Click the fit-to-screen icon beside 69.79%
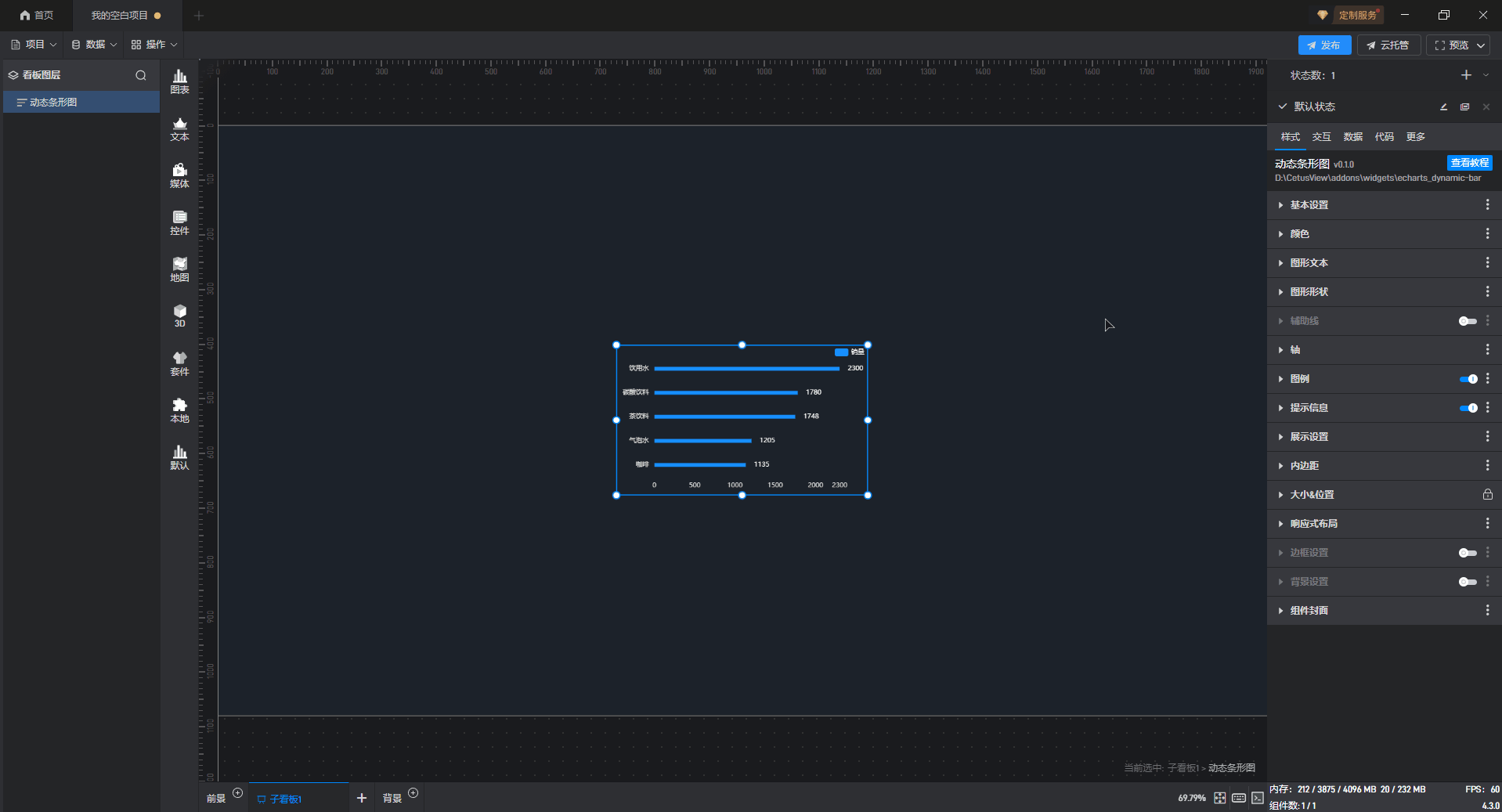 point(1219,798)
